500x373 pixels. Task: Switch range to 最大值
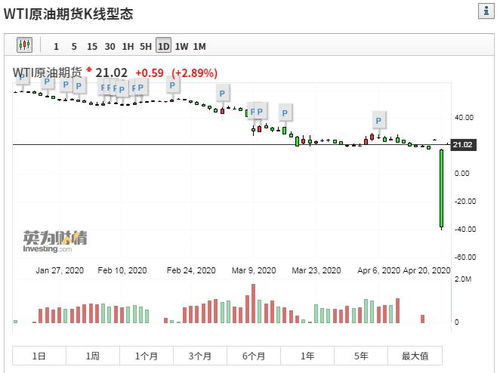pyautogui.click(x=415, y=356)
